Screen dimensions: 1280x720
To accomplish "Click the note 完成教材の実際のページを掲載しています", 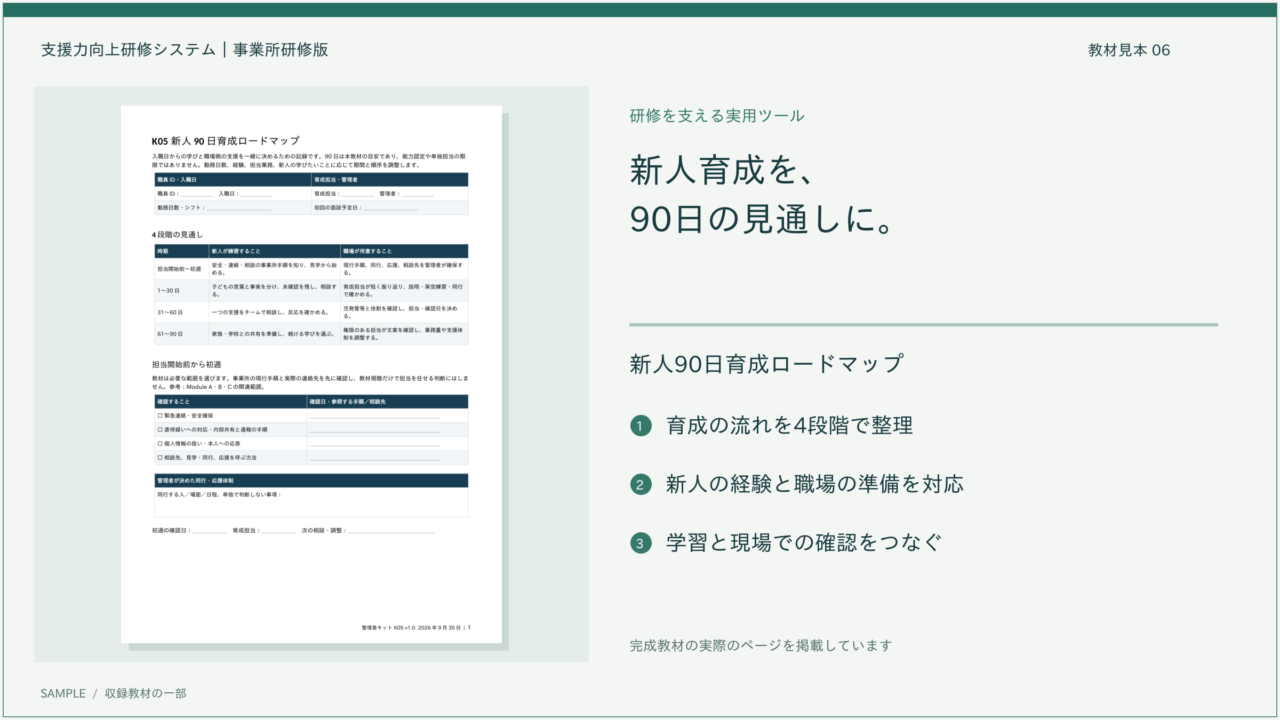I will point(760,646).
